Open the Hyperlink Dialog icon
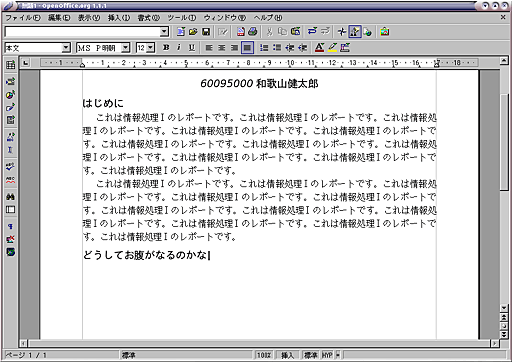This screenshot has width=512, height=362. point(368,32)
